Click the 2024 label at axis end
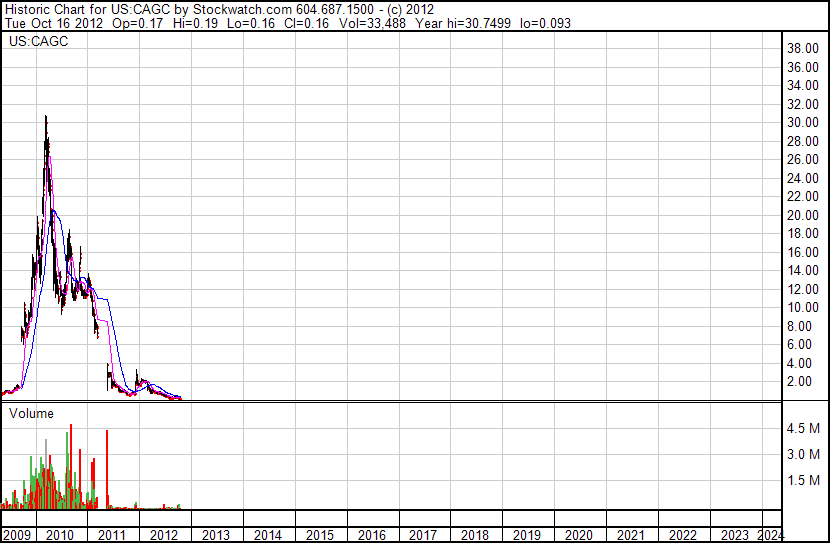The height and width of the screenshot is (543, 830). tap(771, 535)
